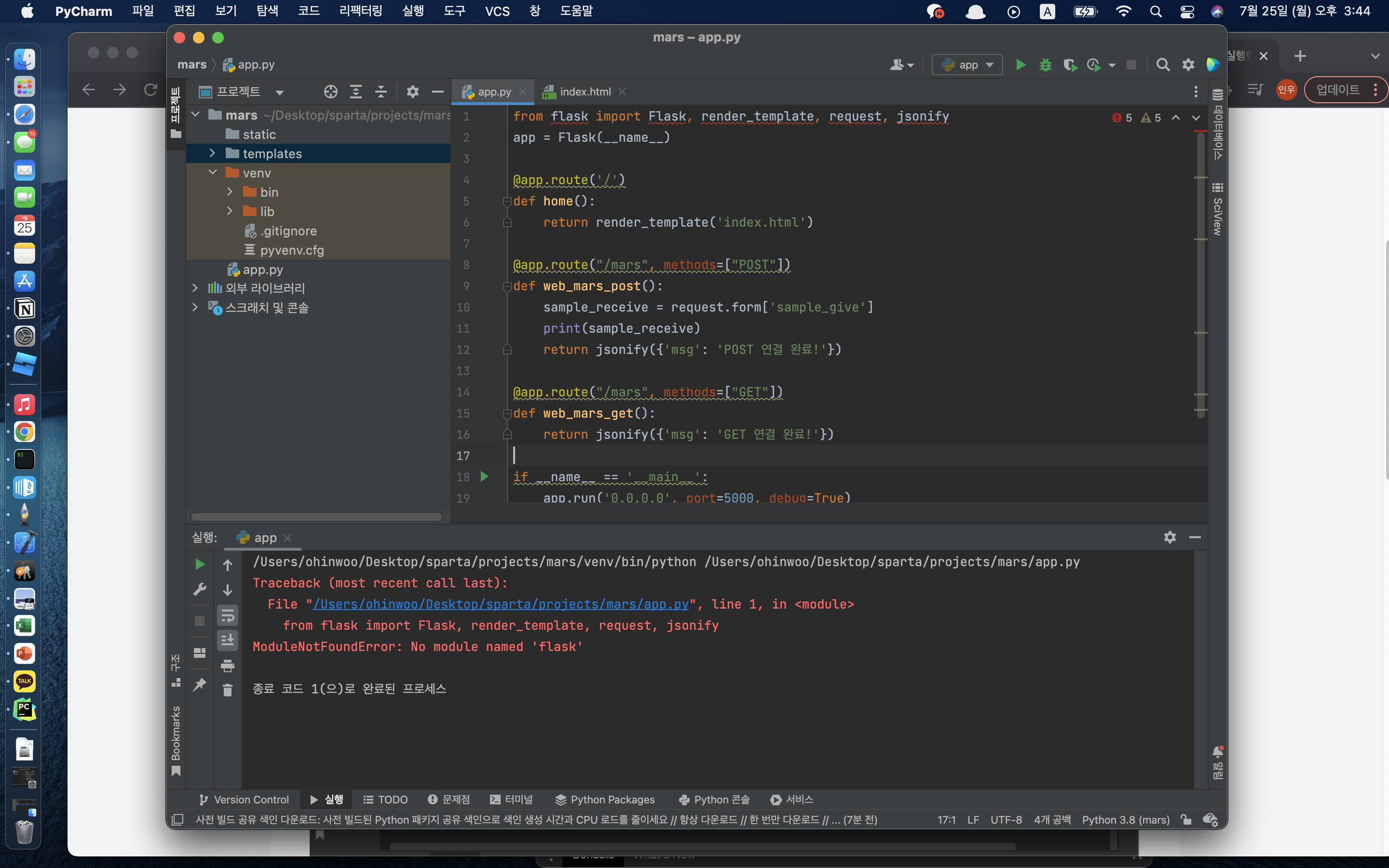Click the editor vertical scrollbar
The width and height of the screenshot is (1389, 868).
(x=1200, y=275)
